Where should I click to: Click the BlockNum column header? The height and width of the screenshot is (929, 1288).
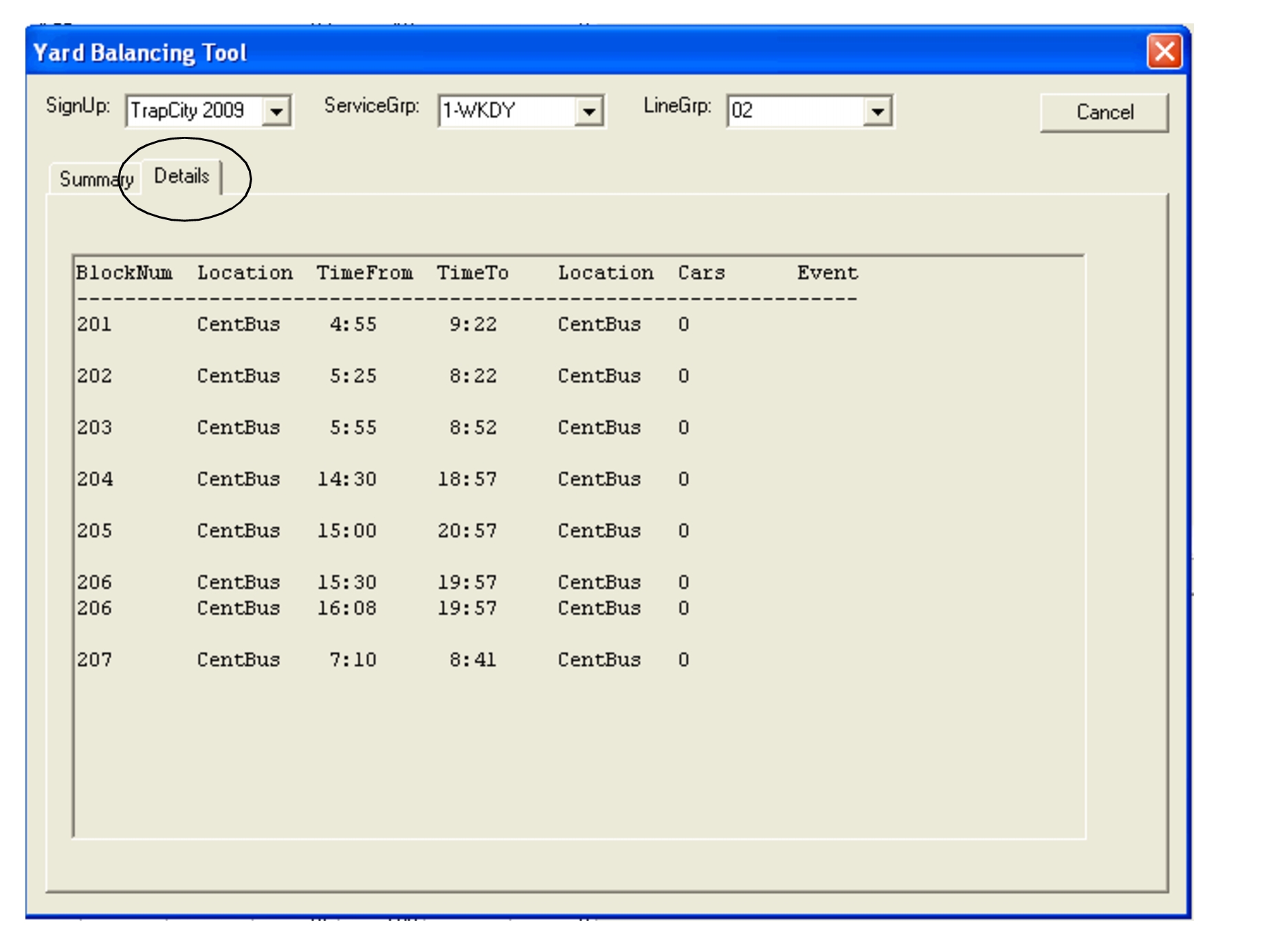[125, 272]
